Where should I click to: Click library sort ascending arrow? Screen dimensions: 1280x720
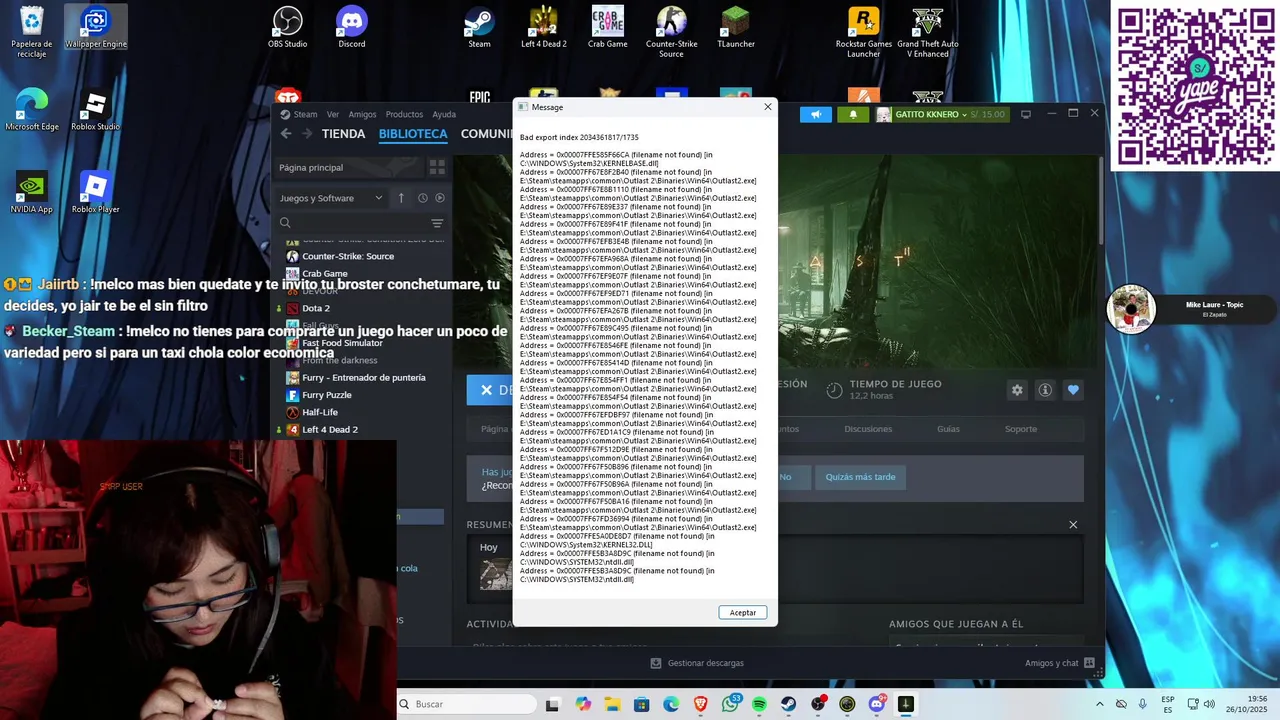pyautogui.click(x=401, y=198)
